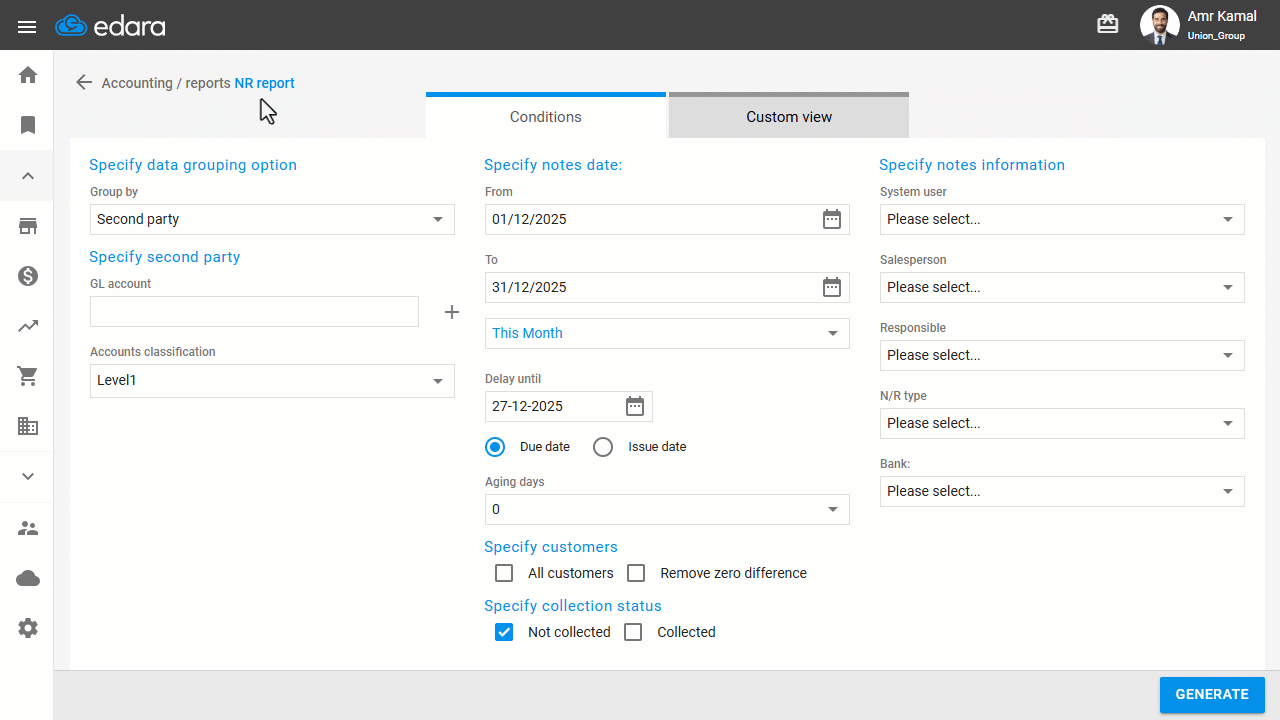Open Amr Kamal profile avatar
This screenshot has height=720, width=1280.
click(1160, 25)
